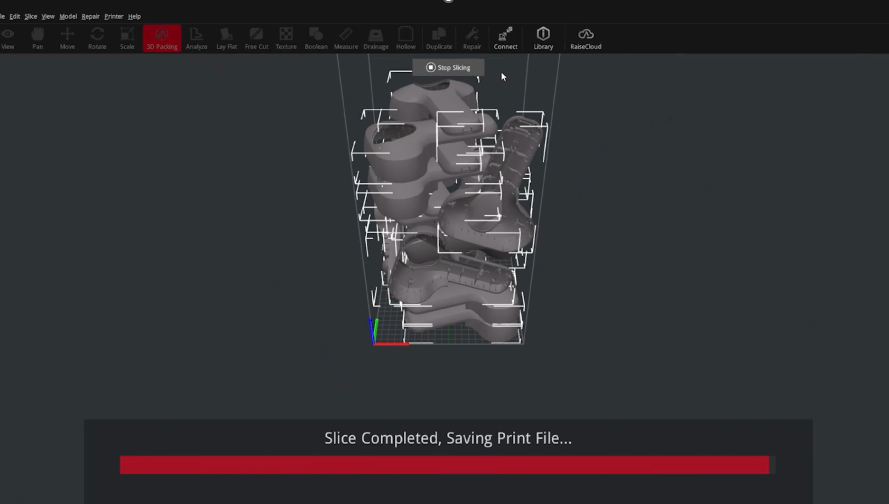Activate the Measure tool
The height and width of the screenshot is (504, 889).
tap(346, 39)
